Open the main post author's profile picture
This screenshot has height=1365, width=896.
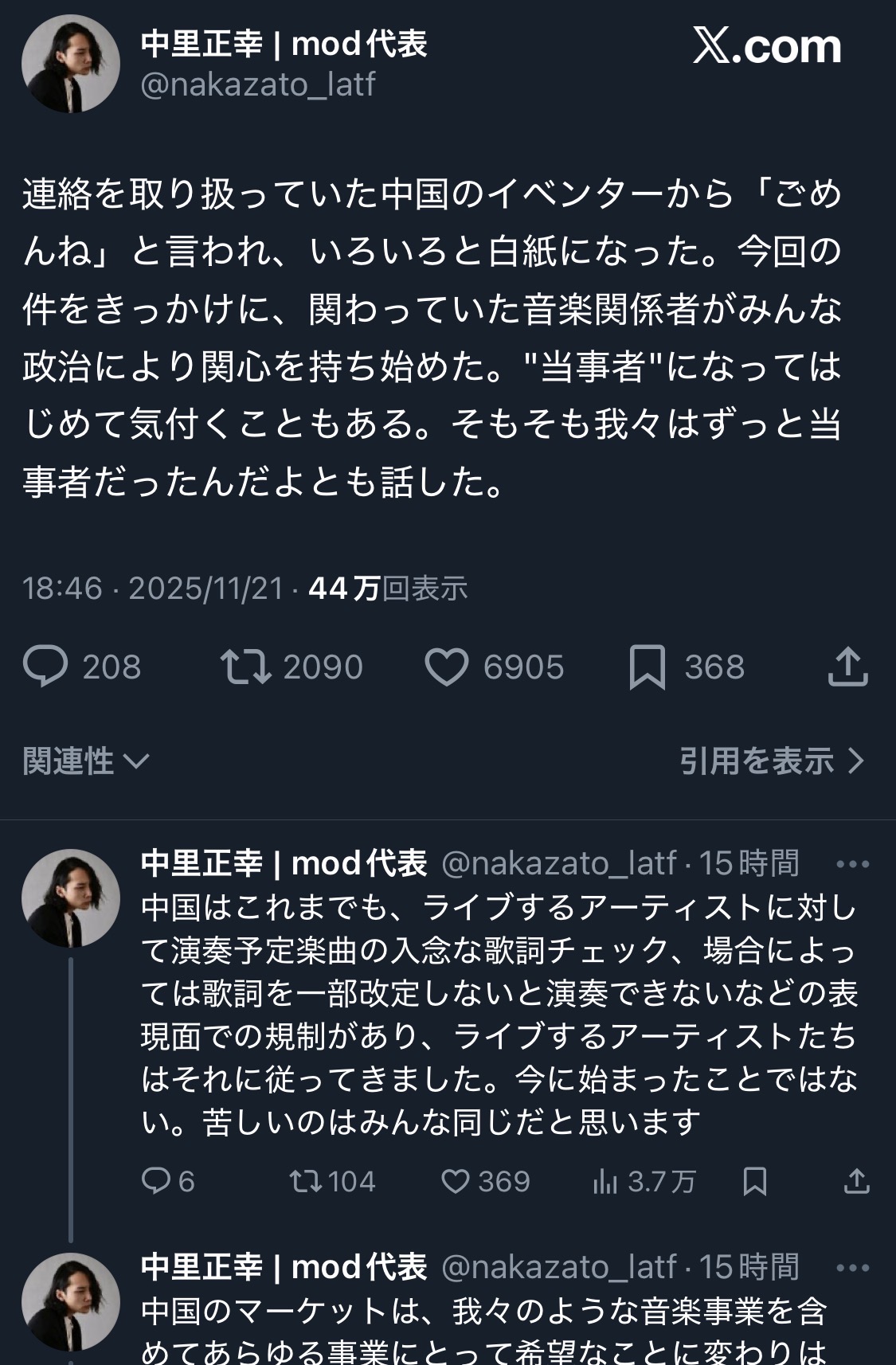(x=71, y=64)
